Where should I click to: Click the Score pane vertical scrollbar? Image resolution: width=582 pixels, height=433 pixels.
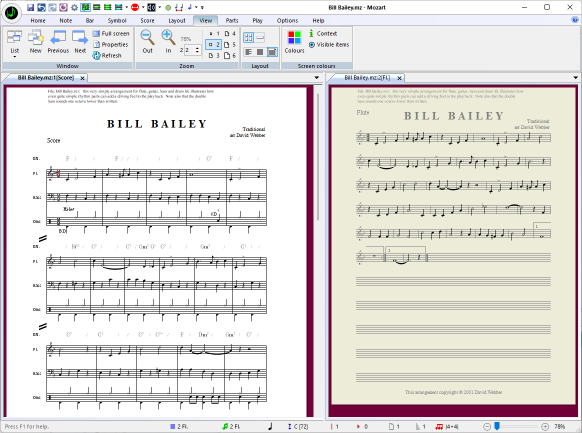pos(318,157)
